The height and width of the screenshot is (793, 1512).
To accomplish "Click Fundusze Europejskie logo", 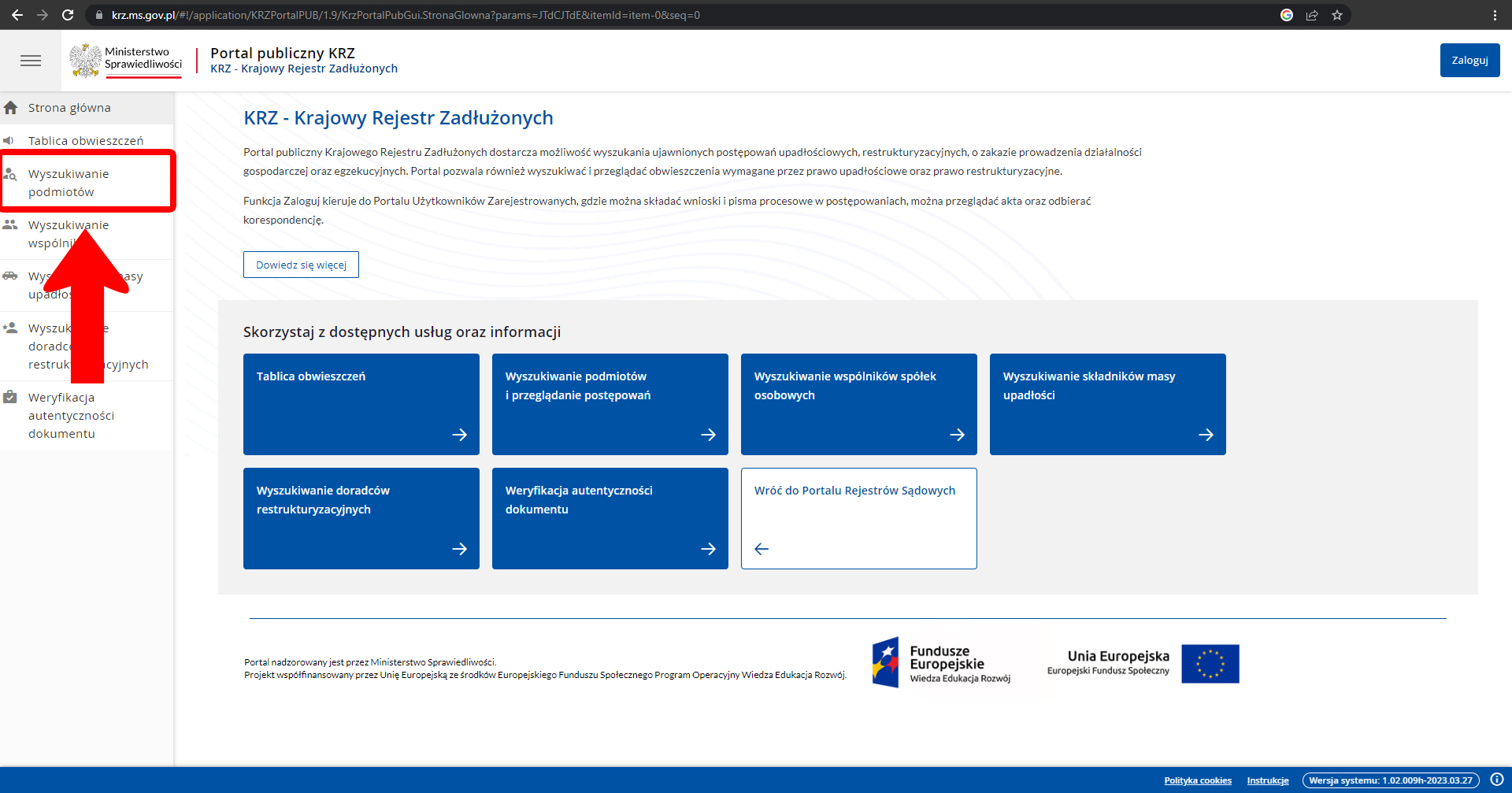I will 941,663.
